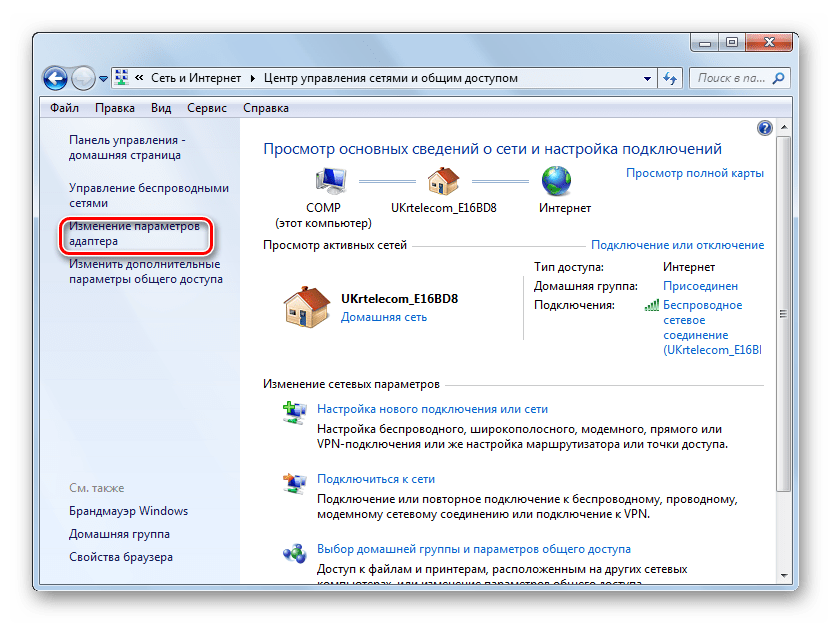This screenshot has height=624, width=832.
Task: Click the set up new connection icon
Action: pyautogui.click(x=295, y=410)
